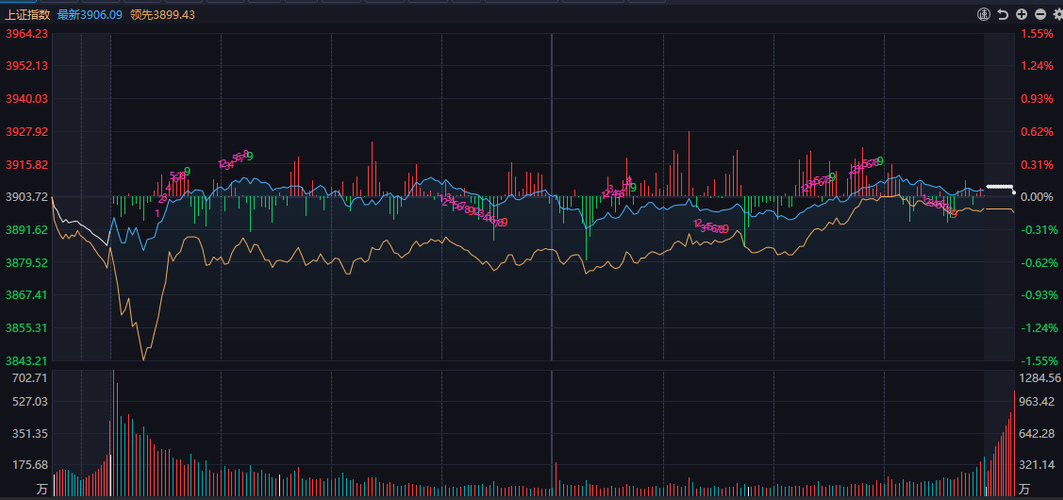Click the -0.62% percentage axis label
1063x500 pixels.
click(1037, 262)
